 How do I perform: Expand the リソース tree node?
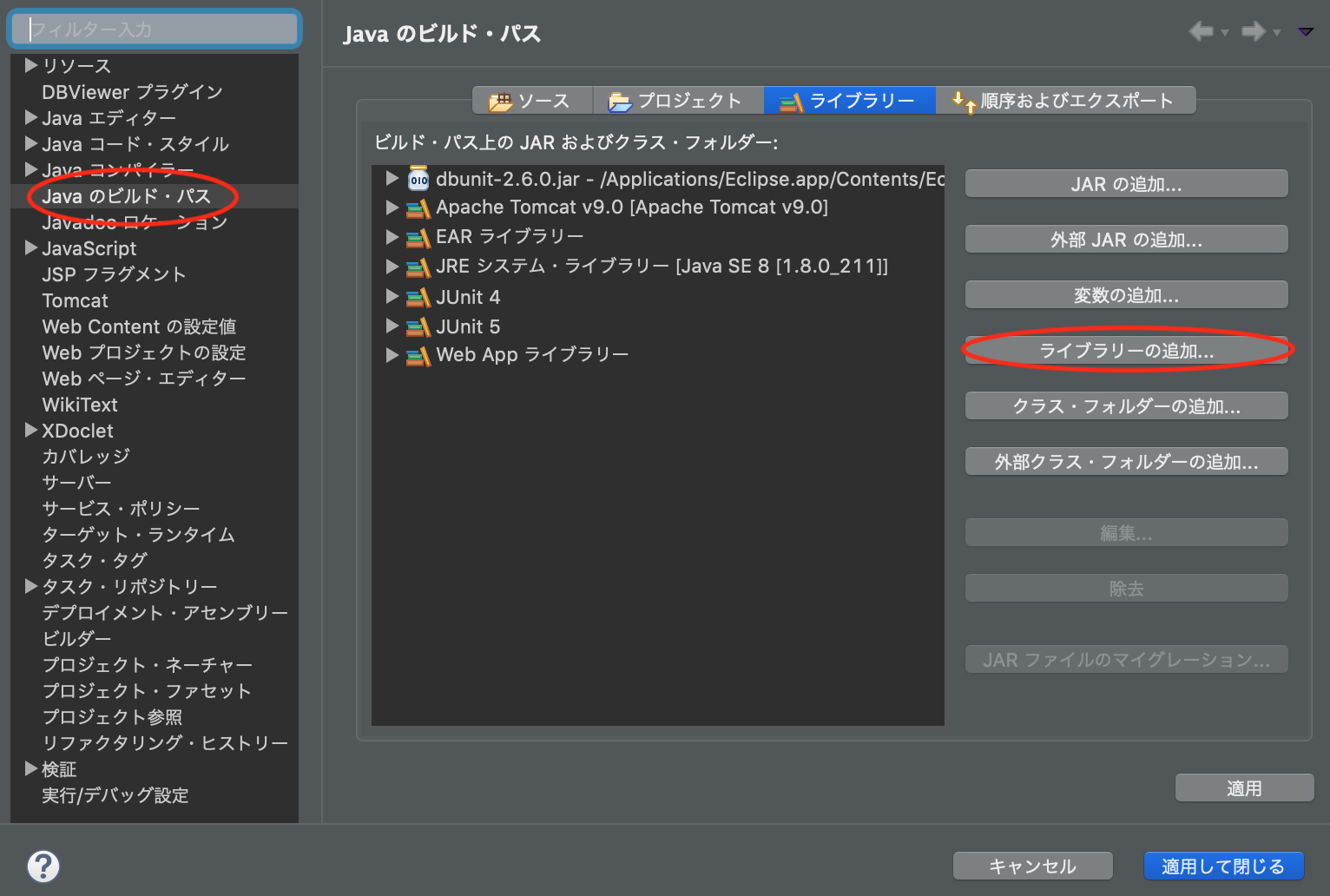[31, 65]
